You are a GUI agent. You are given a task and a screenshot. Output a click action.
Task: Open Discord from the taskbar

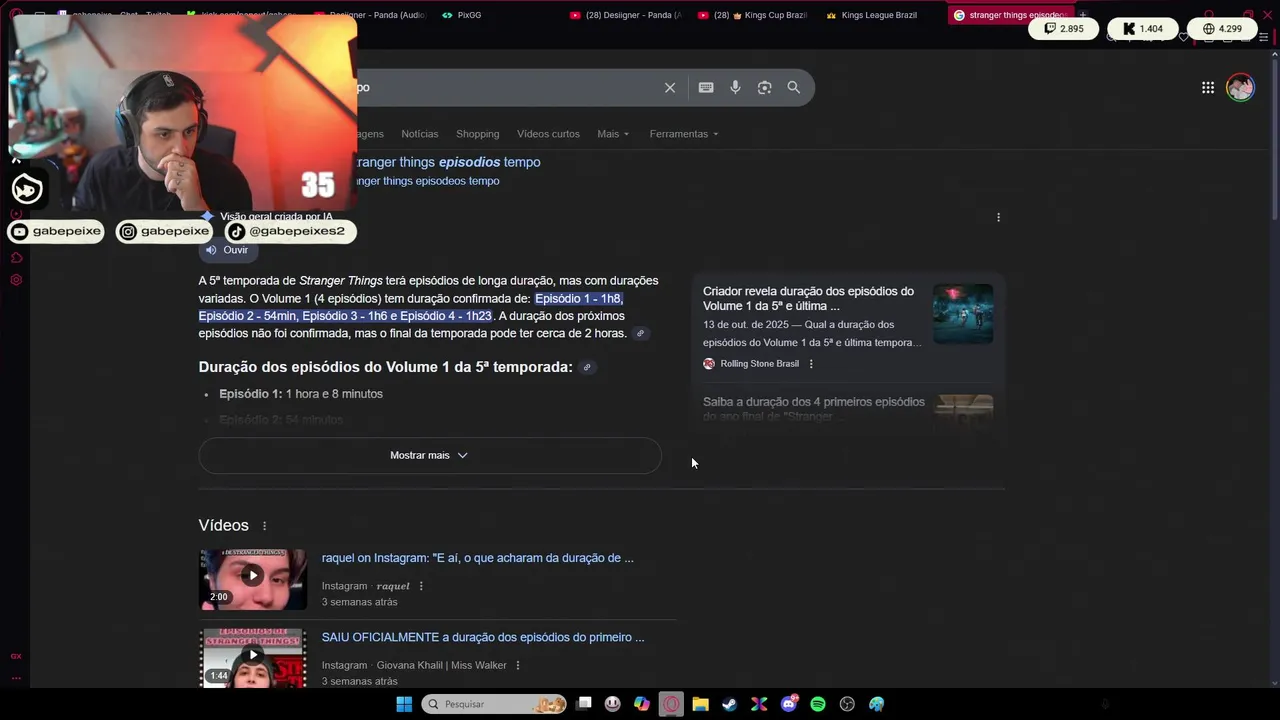(789, 704)
